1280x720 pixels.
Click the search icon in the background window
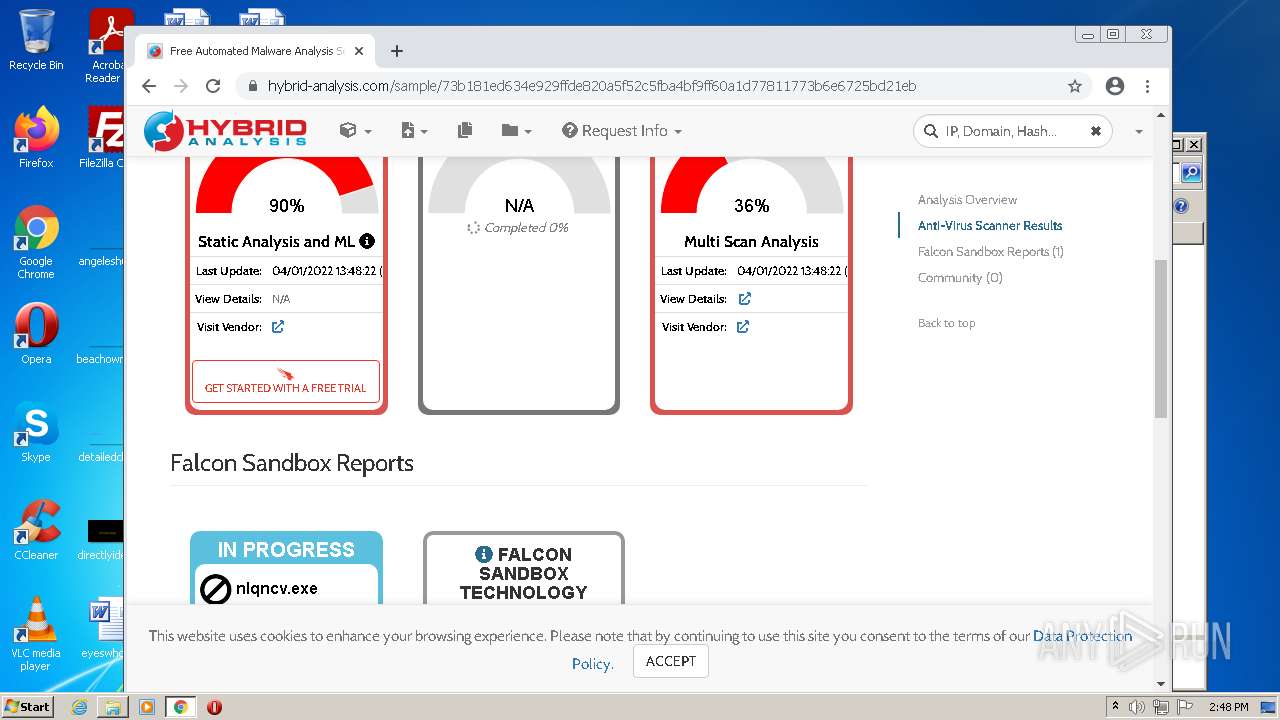1190,173
